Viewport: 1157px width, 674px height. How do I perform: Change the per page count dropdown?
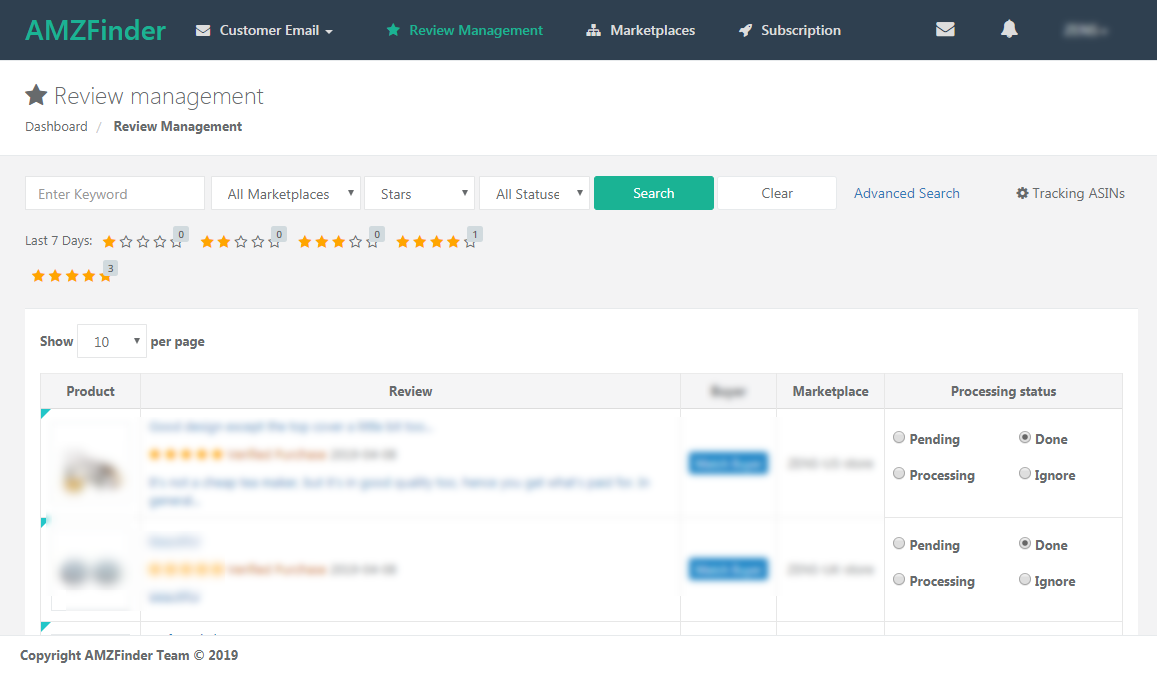coord(112,341)
